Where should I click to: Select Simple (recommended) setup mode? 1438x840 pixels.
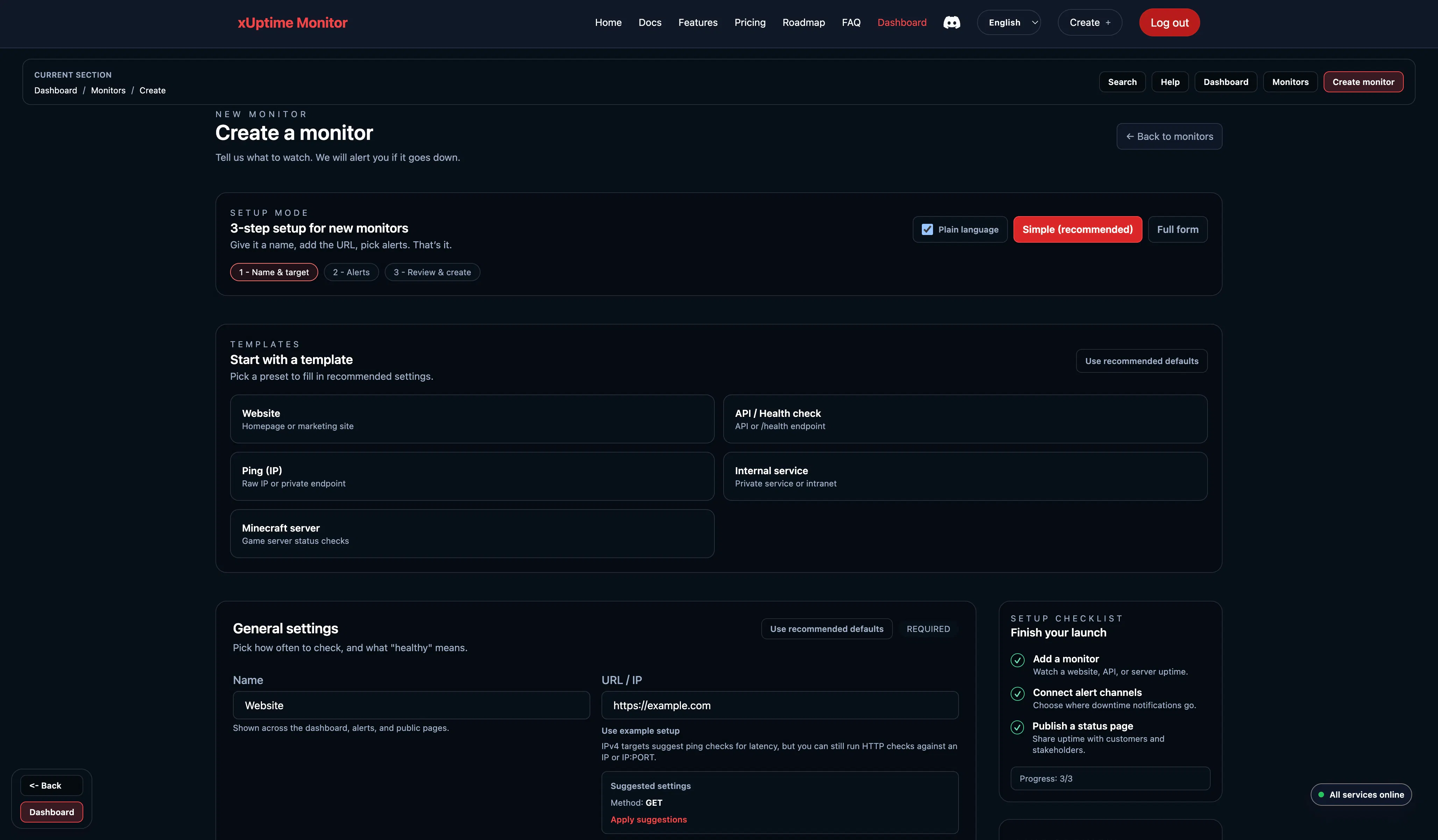[1077, 229]
